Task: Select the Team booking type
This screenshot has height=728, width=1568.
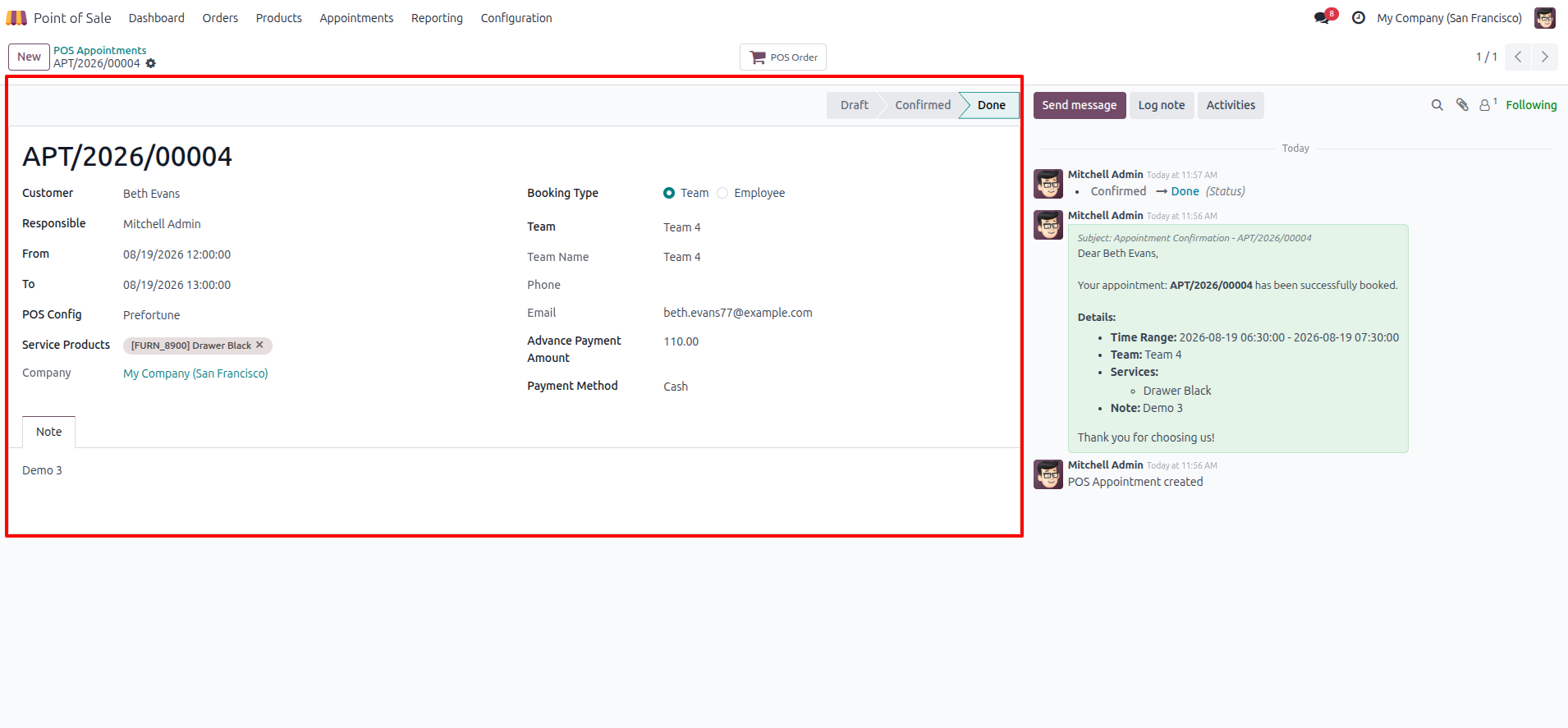Action: click(x=669, y=193)
